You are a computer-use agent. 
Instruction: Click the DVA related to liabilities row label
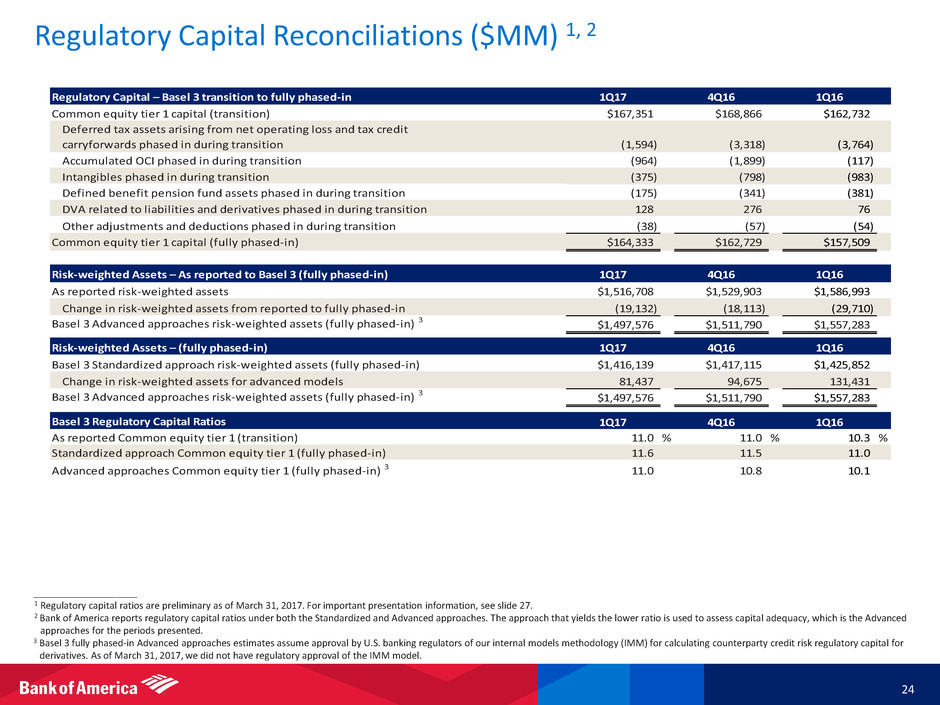(244, 209)
